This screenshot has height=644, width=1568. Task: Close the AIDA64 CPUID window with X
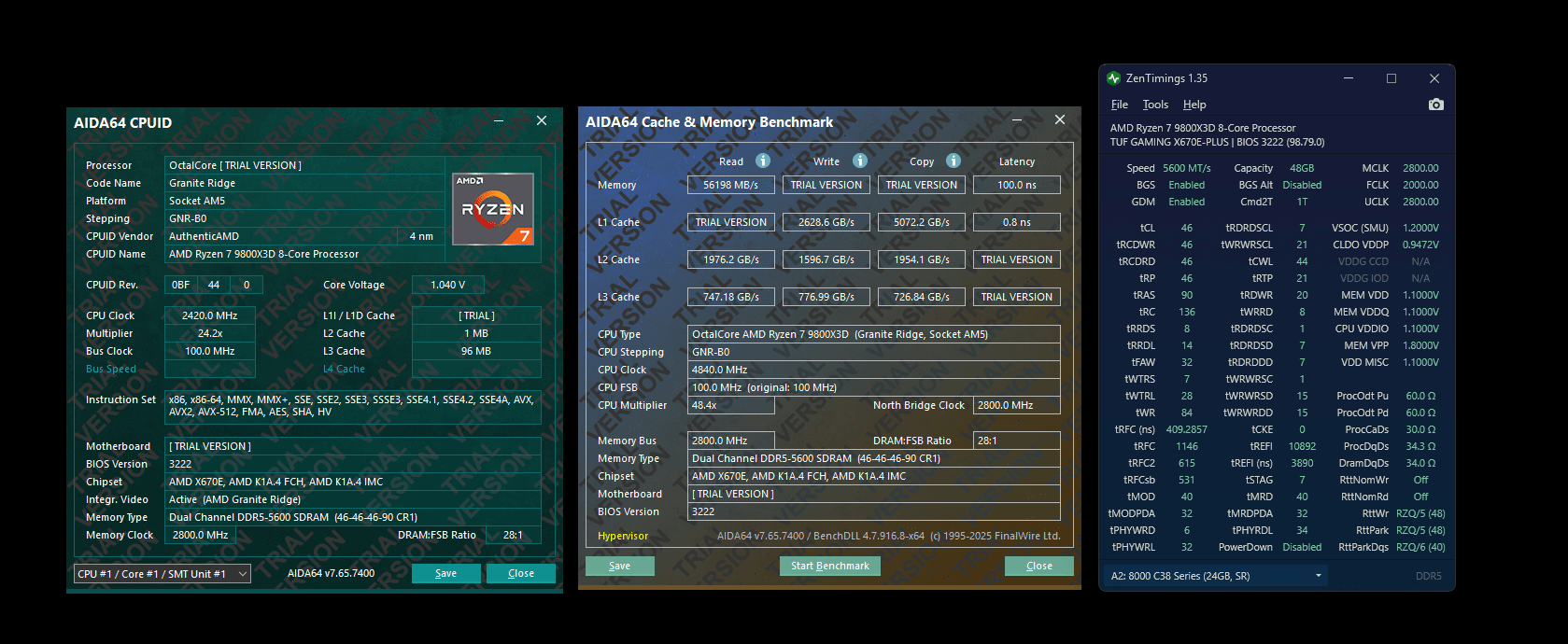(542, 120)
